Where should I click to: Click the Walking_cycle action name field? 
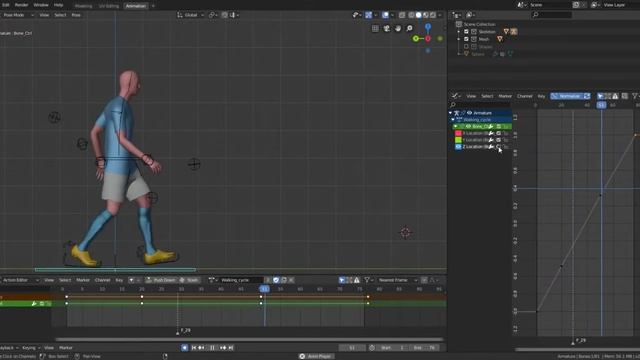pos(241,280)
